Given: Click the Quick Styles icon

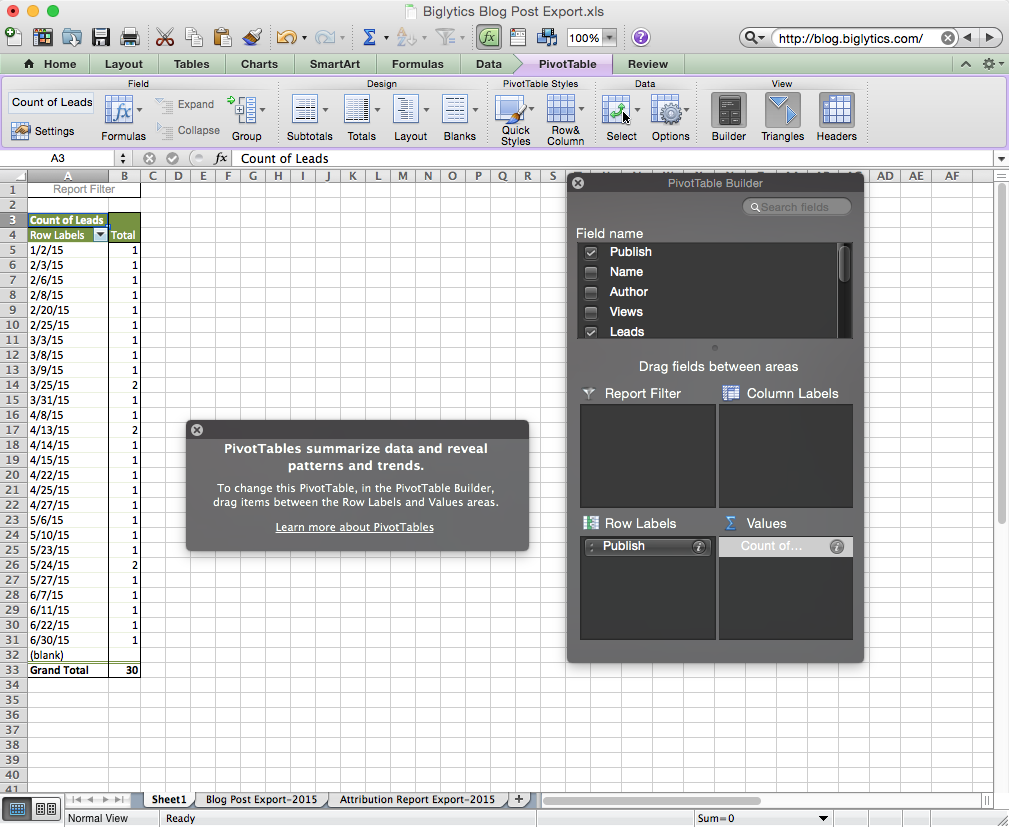Looking at the screenshot, I should (x=511, y=109).
